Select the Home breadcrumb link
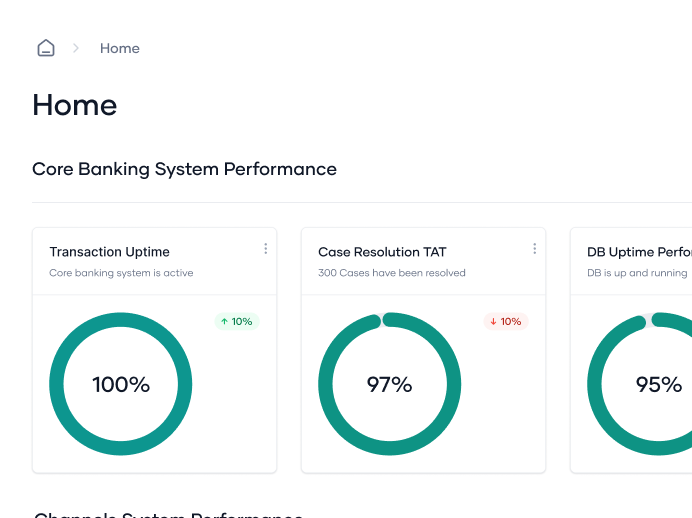Image resolution: width=692 pixels, height=518 pixels. point(120,48)
